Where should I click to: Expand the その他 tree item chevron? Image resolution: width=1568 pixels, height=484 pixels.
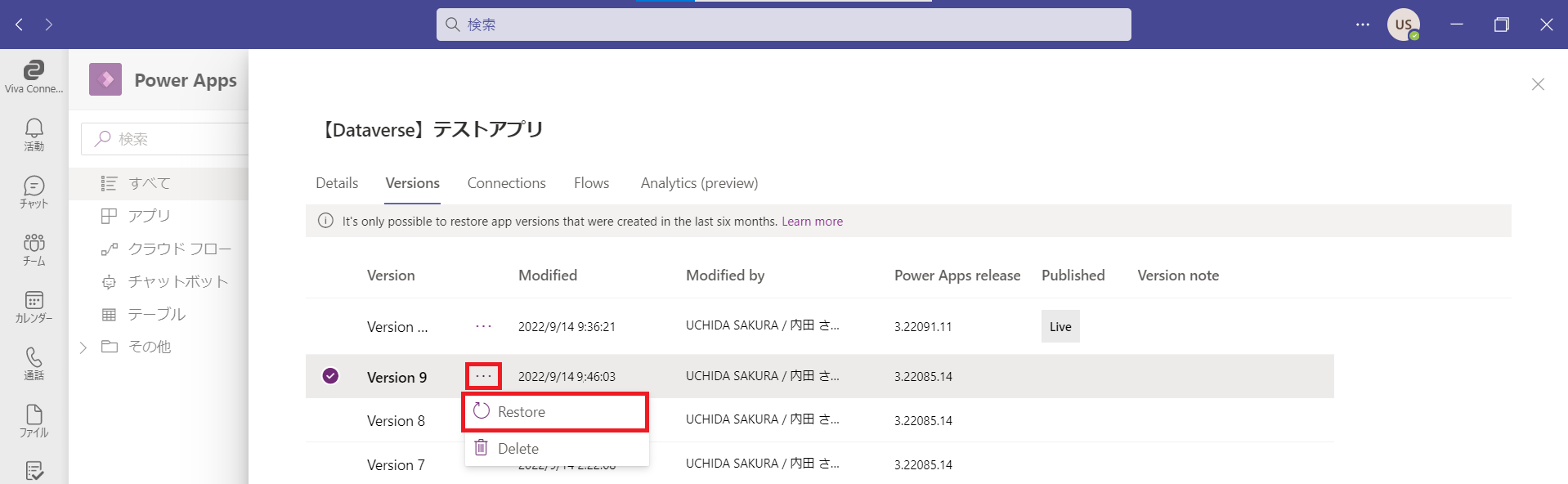[x=83, y=347]
